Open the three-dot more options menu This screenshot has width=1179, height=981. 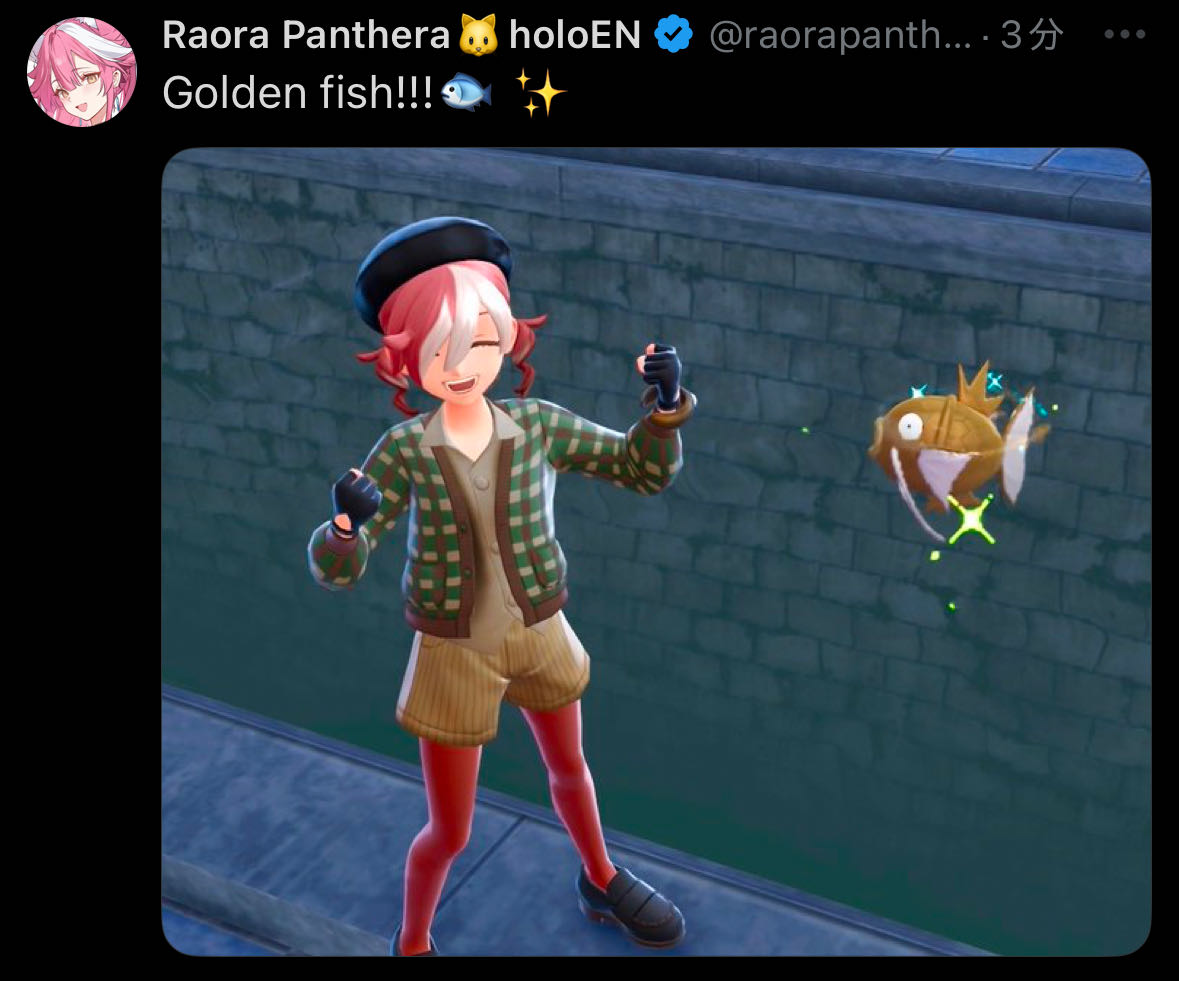1124,35
